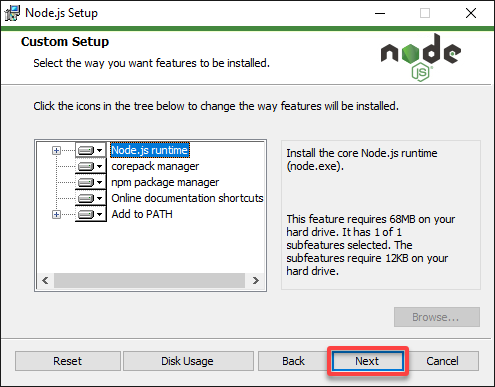Close the Node.js Setup window
Image resolution: width=495 pixels, height=387 pixels.
click(x=471, y=13)
